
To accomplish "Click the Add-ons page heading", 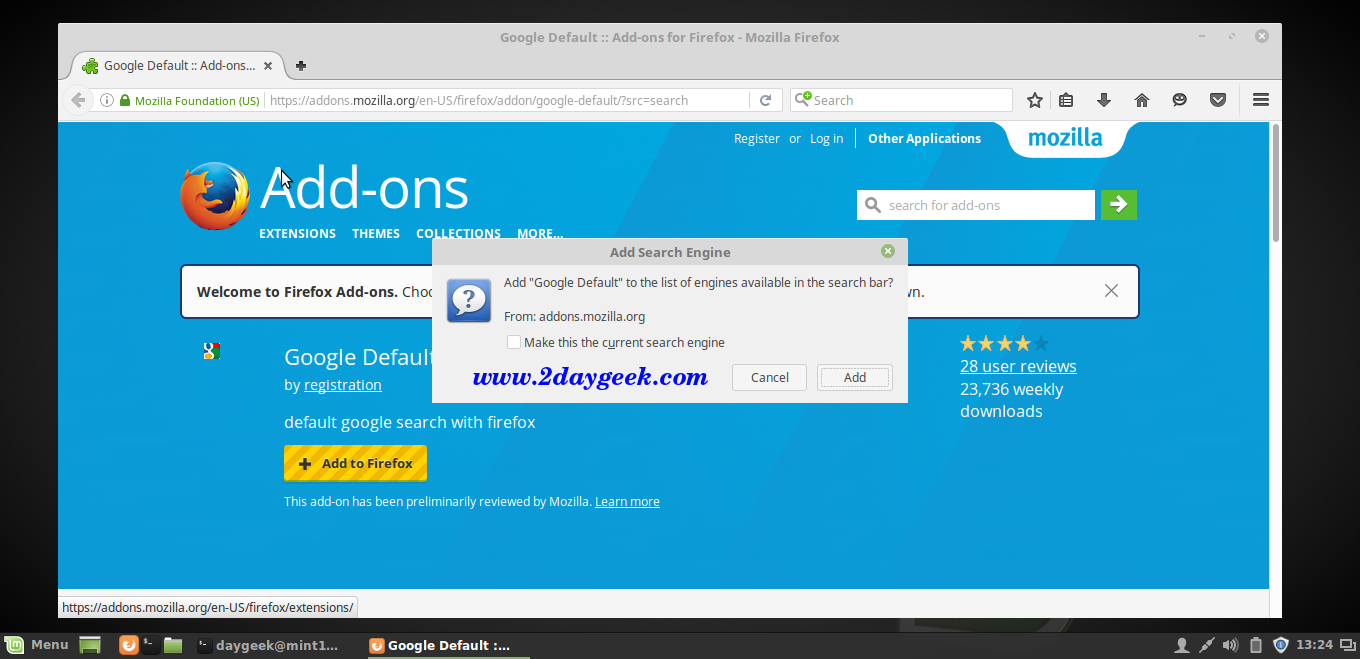I will click(x=364, y=188).
